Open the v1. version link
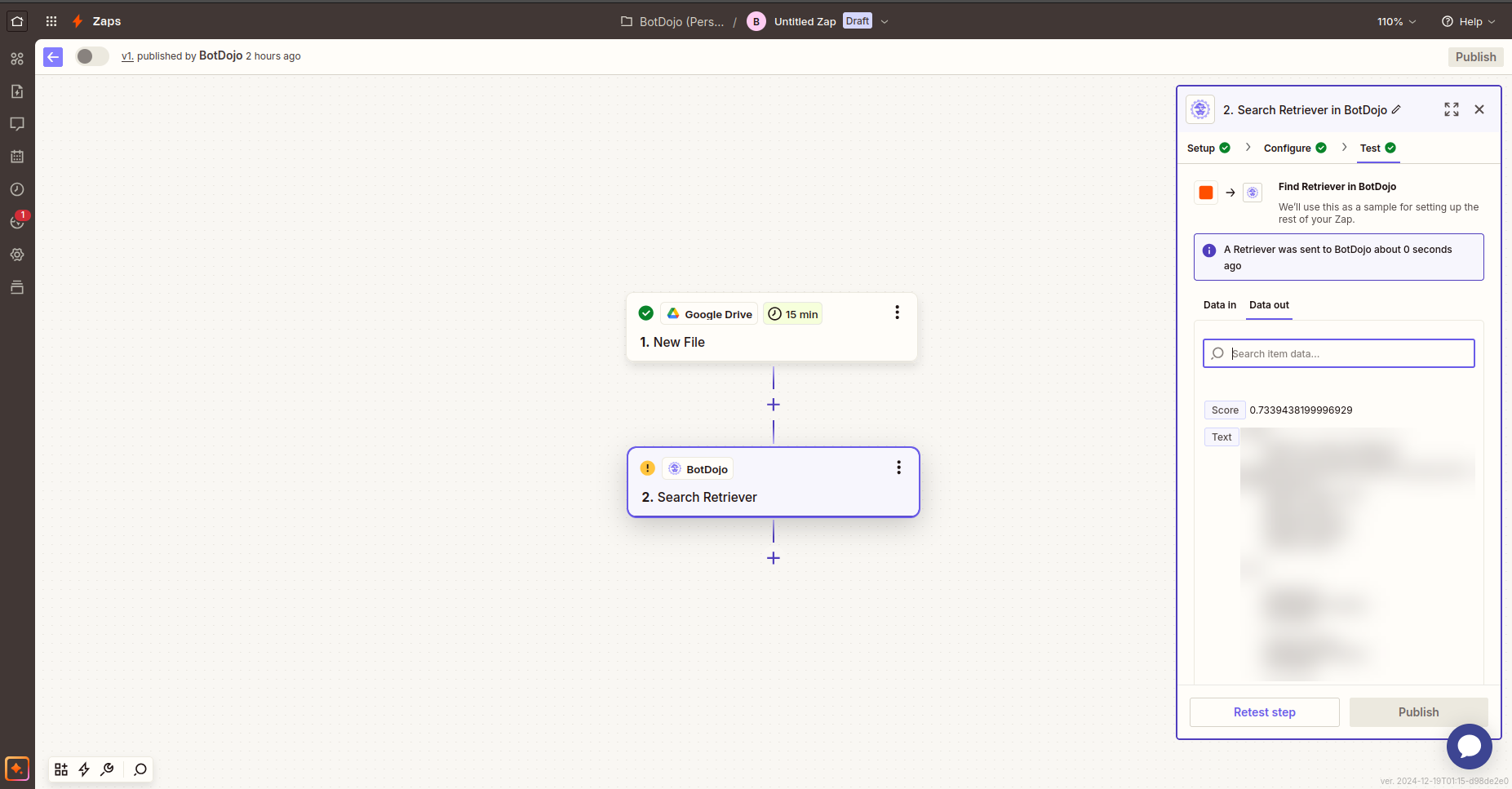 point(127,56)
